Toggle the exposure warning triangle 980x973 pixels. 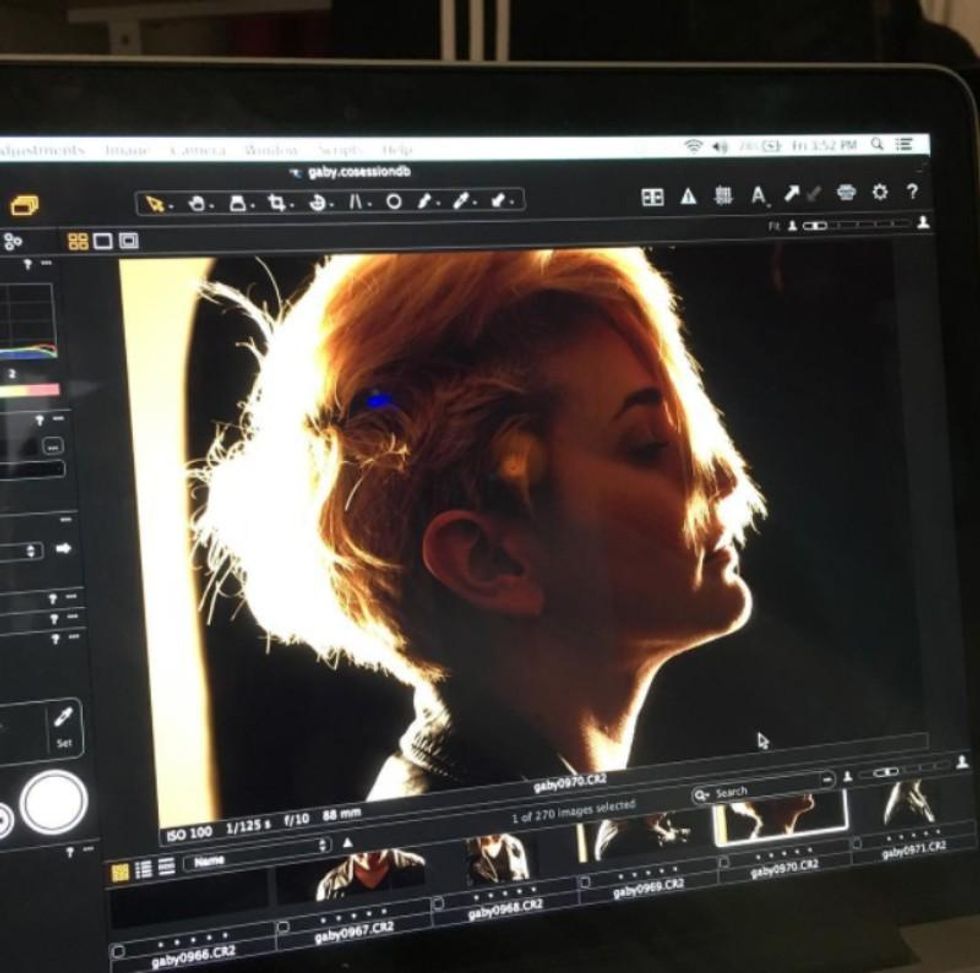coord(688,197)
